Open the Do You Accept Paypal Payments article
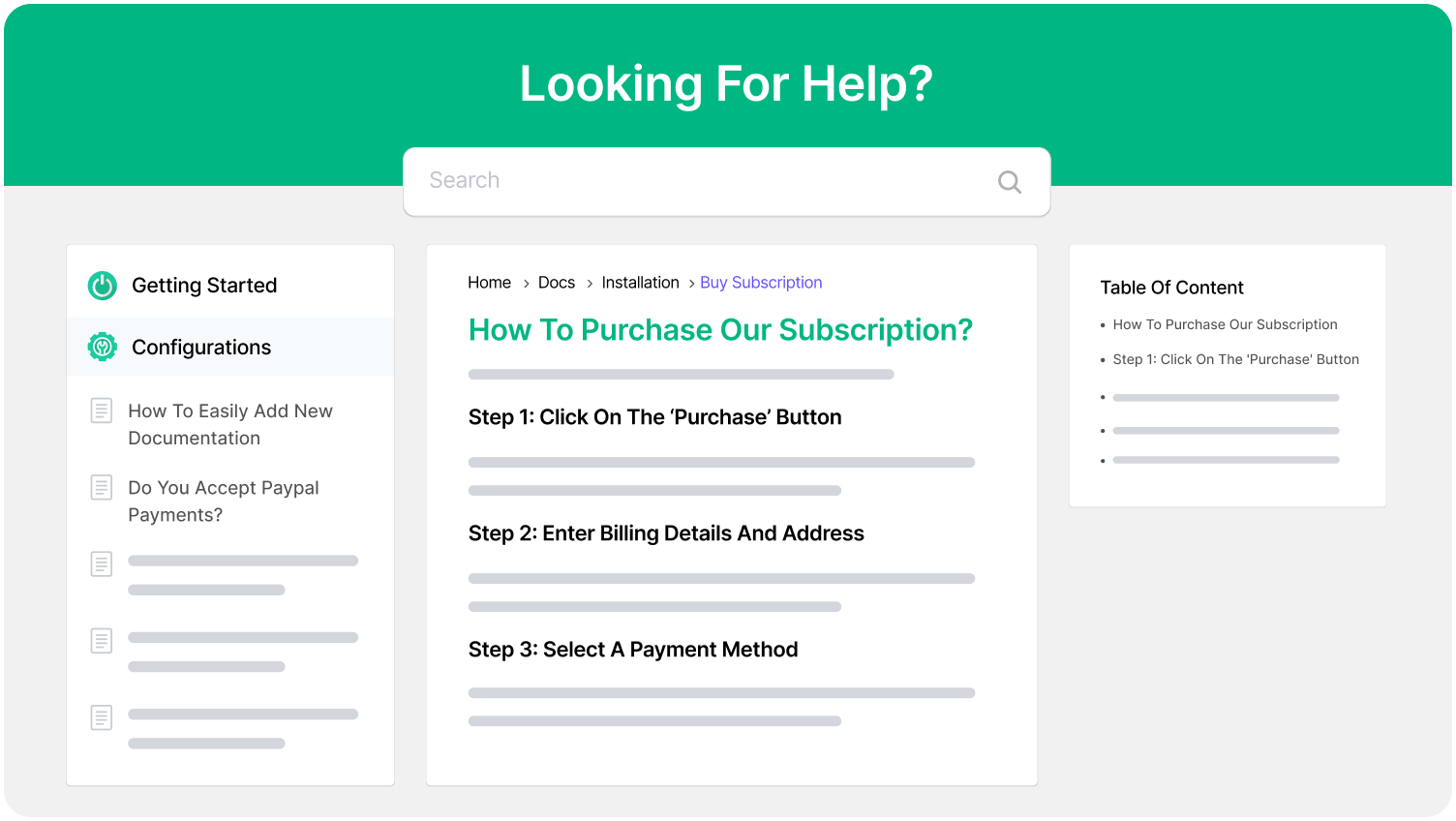 click(223, 501)
